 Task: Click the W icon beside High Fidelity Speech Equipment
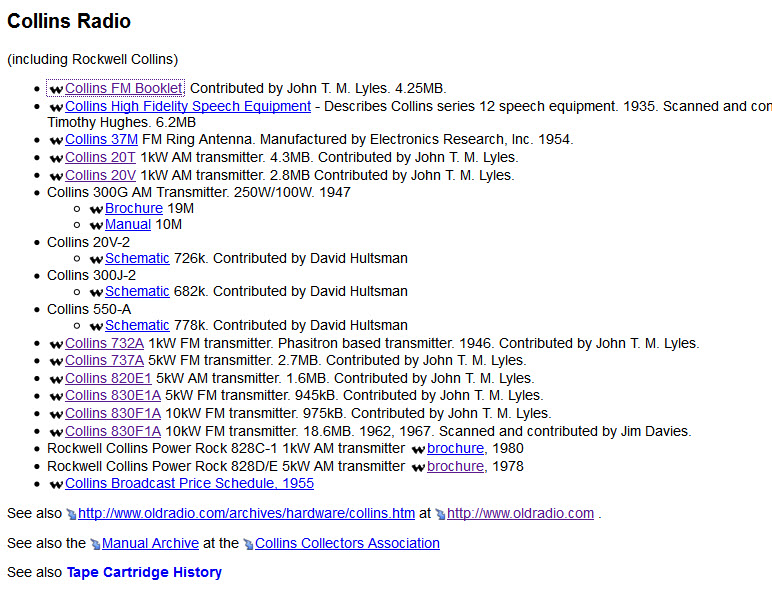coord(56,107)
